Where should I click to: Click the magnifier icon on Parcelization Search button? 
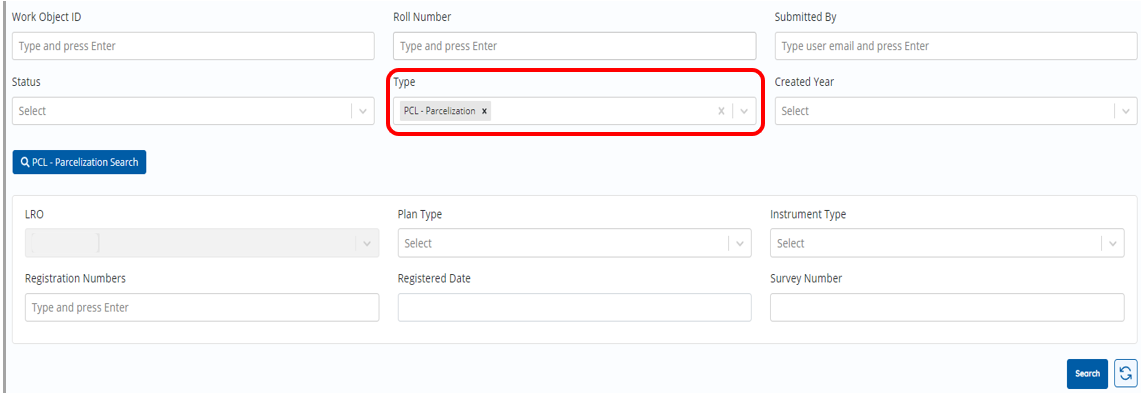point(26,162)
